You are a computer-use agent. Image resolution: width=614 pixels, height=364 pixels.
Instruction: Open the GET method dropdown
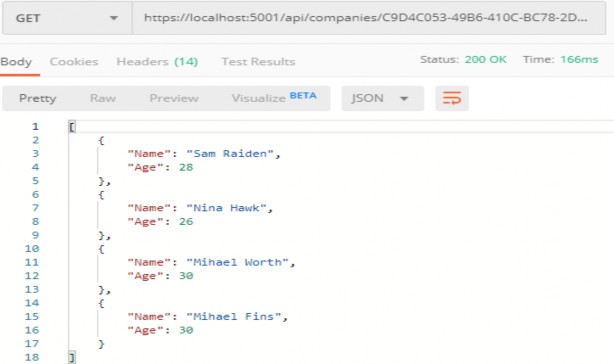(67, 18)
